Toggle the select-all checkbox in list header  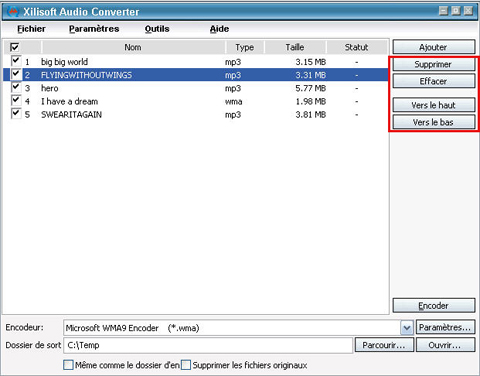15,47
